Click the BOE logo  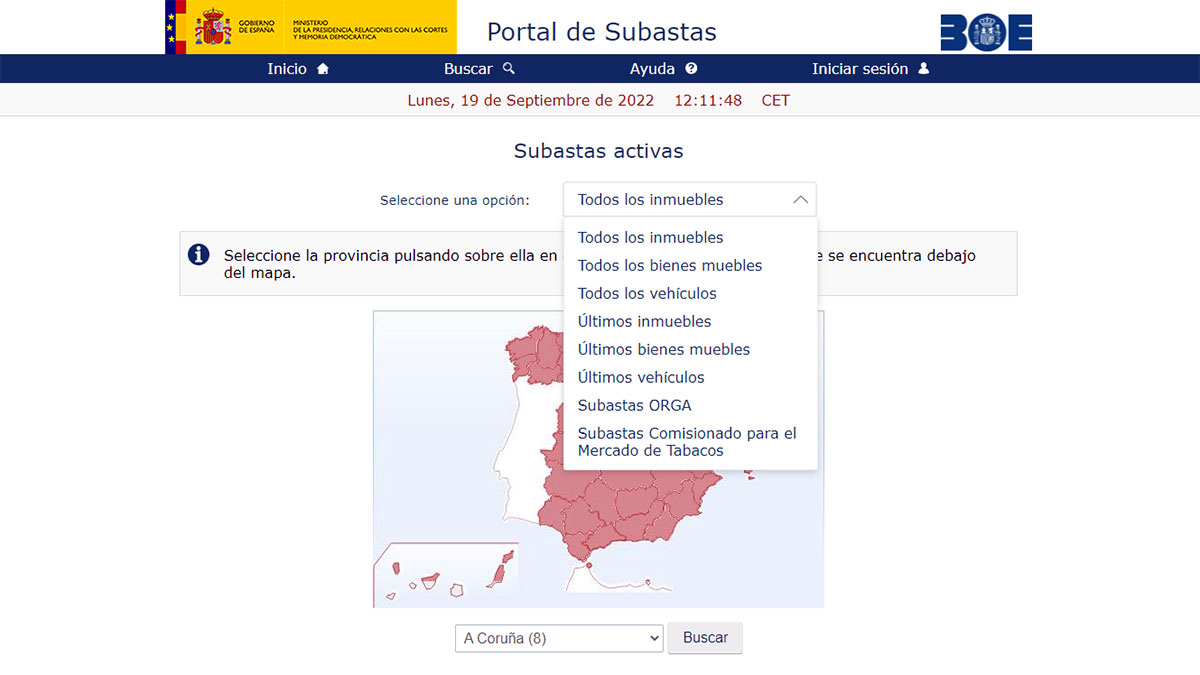coord(986,32)
